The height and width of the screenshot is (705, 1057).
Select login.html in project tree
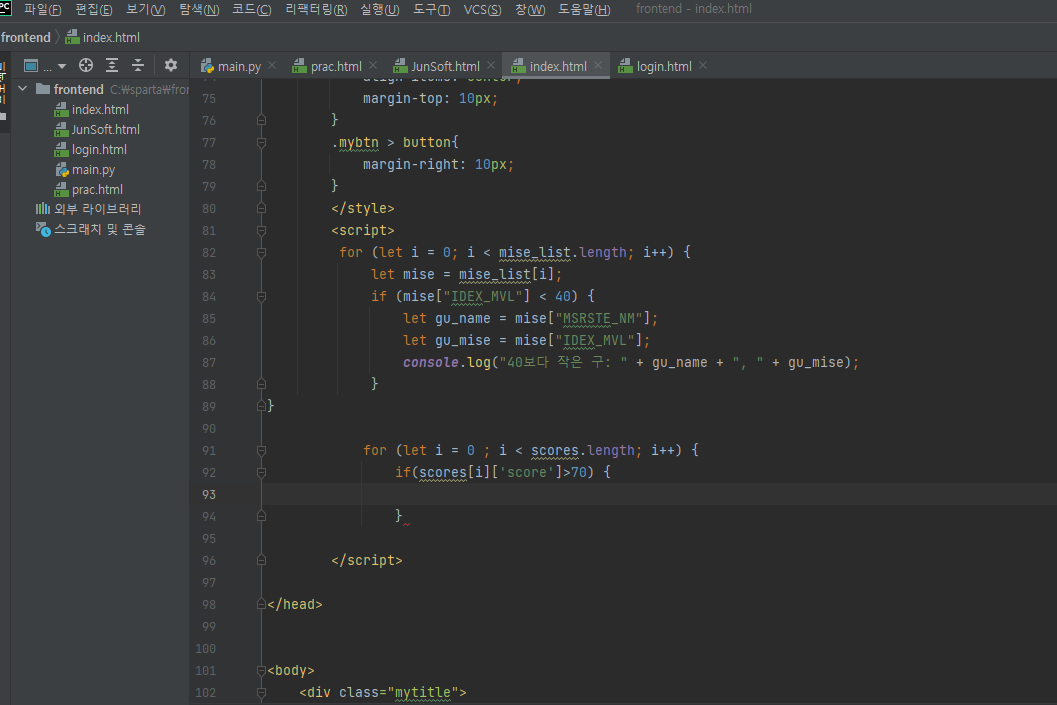98,150
